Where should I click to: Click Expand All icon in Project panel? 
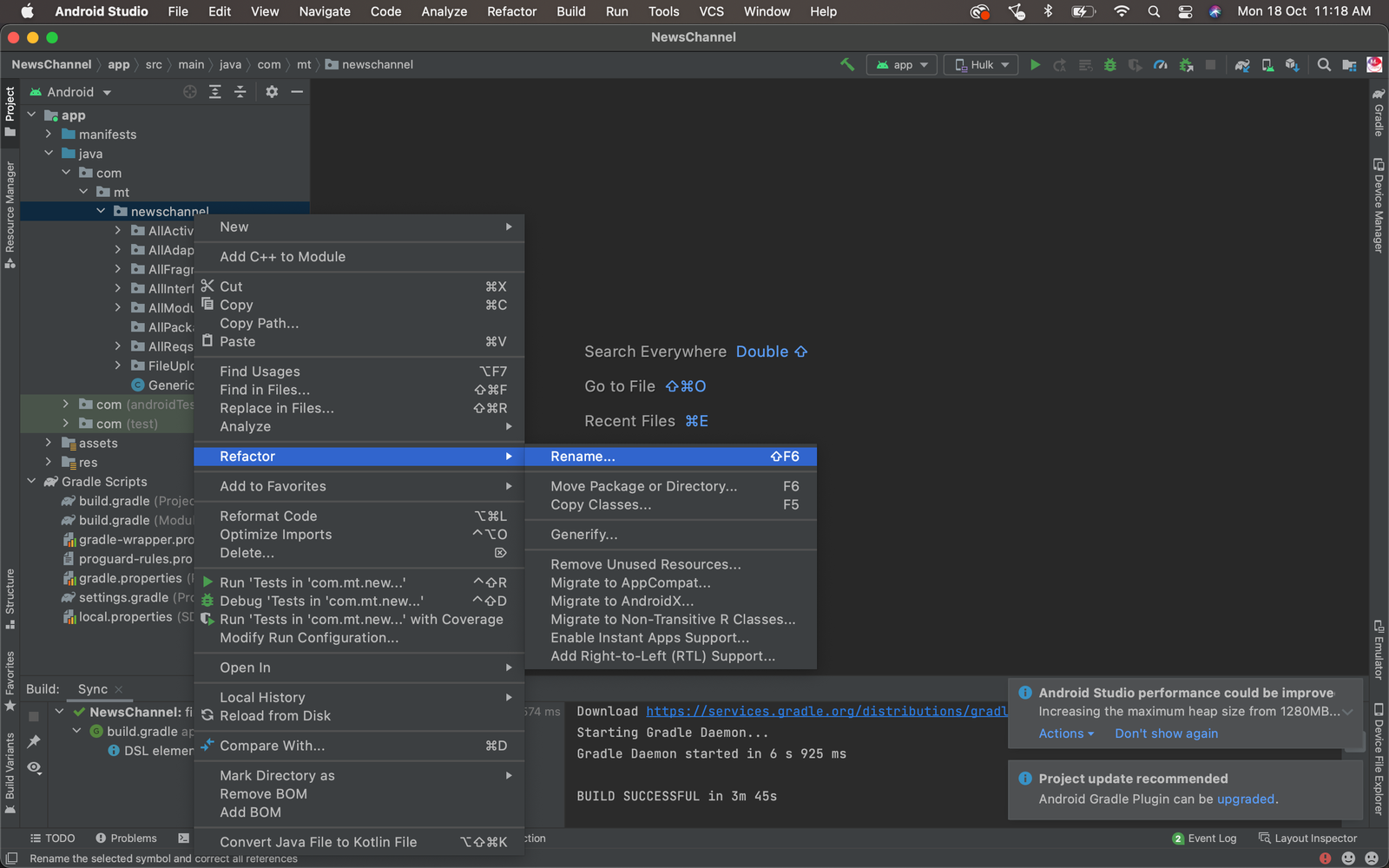click(x=215, y=92)
